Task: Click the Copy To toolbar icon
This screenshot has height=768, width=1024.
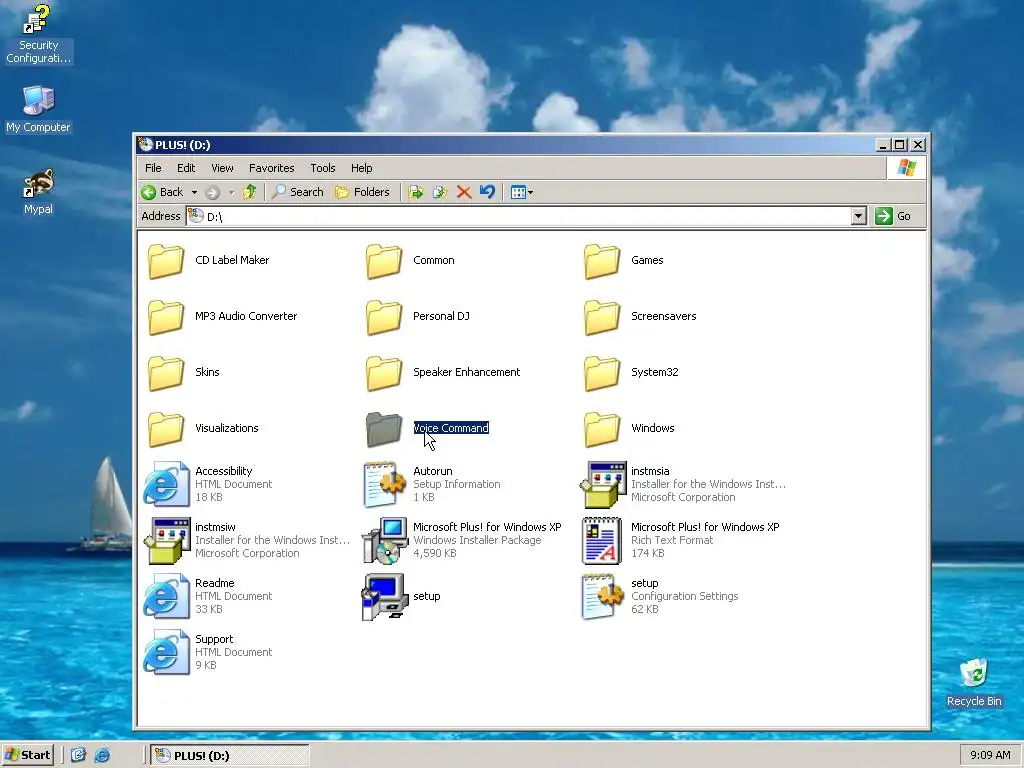Action: click(440, 192)
